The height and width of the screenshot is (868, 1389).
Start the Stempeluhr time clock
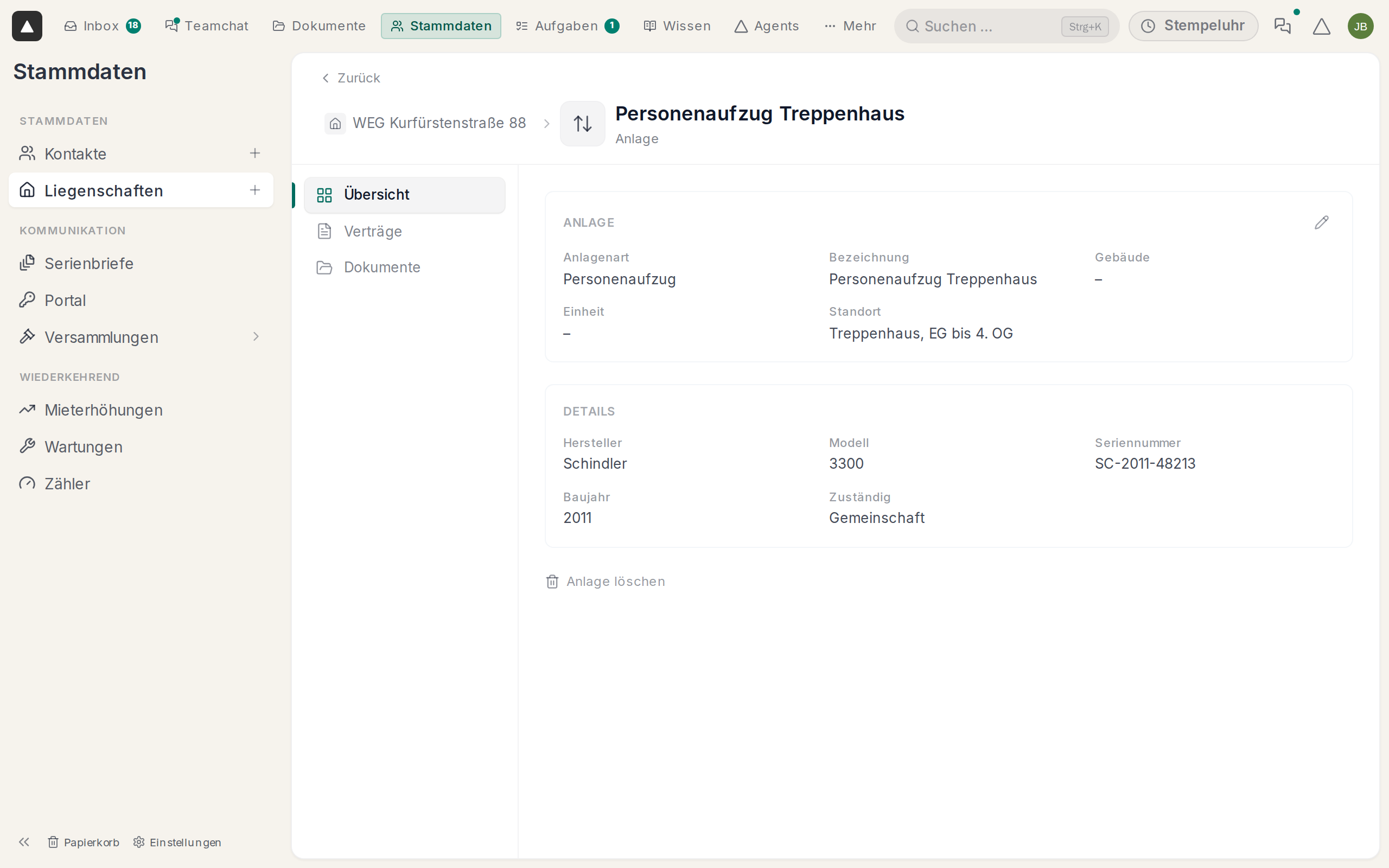1193,26
